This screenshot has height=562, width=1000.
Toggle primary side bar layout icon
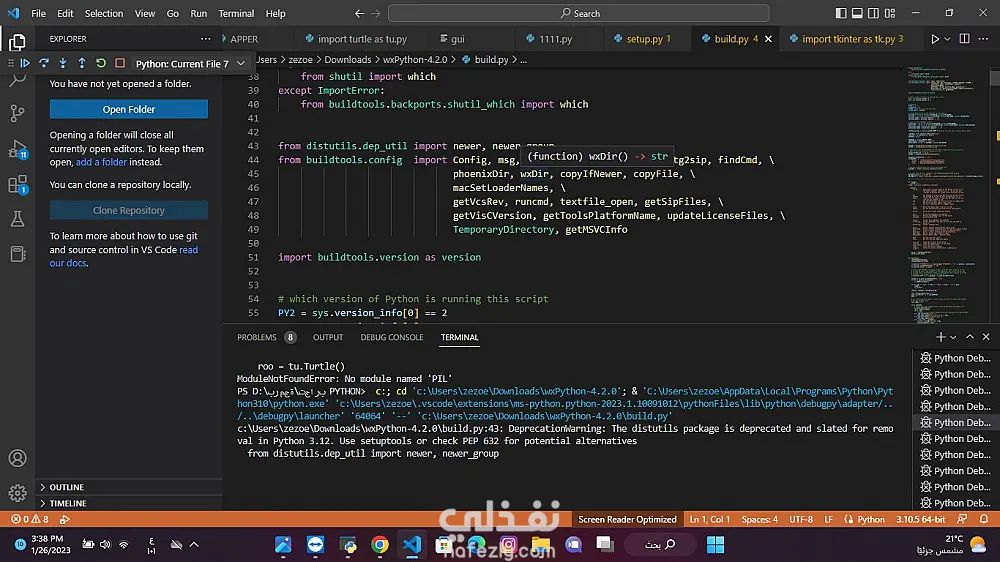tap(841, 13)
